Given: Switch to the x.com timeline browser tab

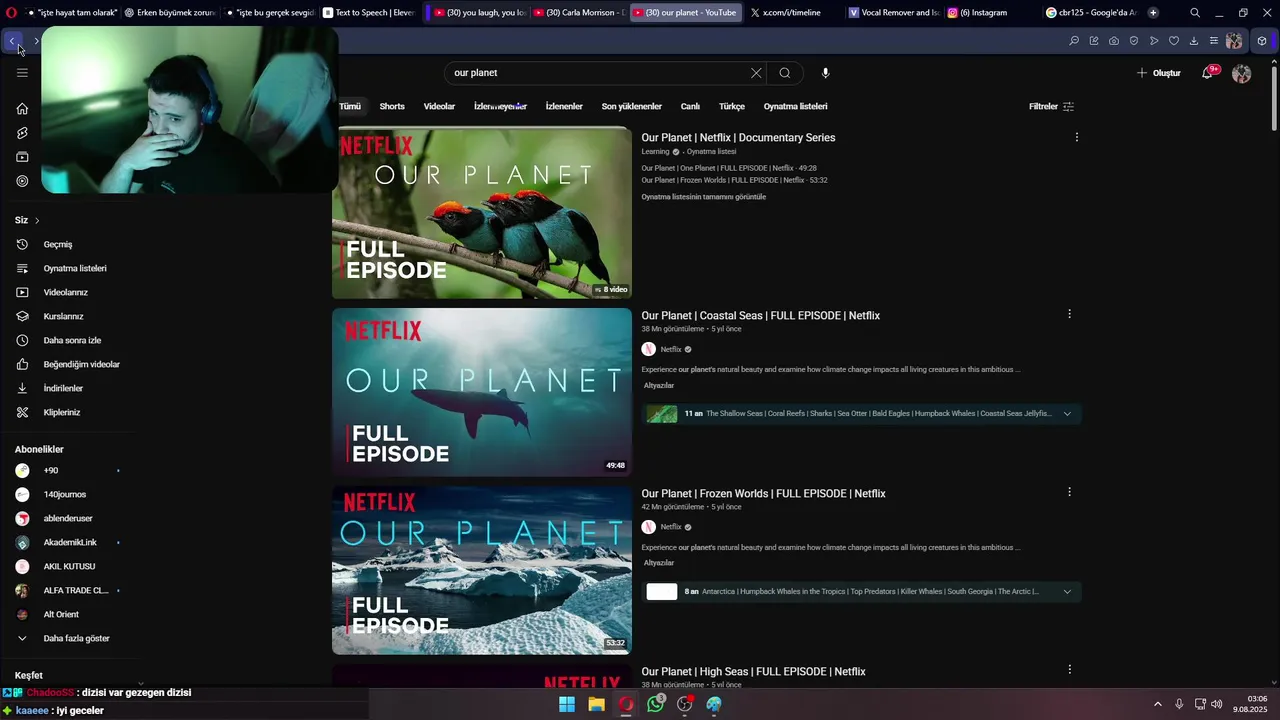Looking at the screenshot, I should [792, 13].
